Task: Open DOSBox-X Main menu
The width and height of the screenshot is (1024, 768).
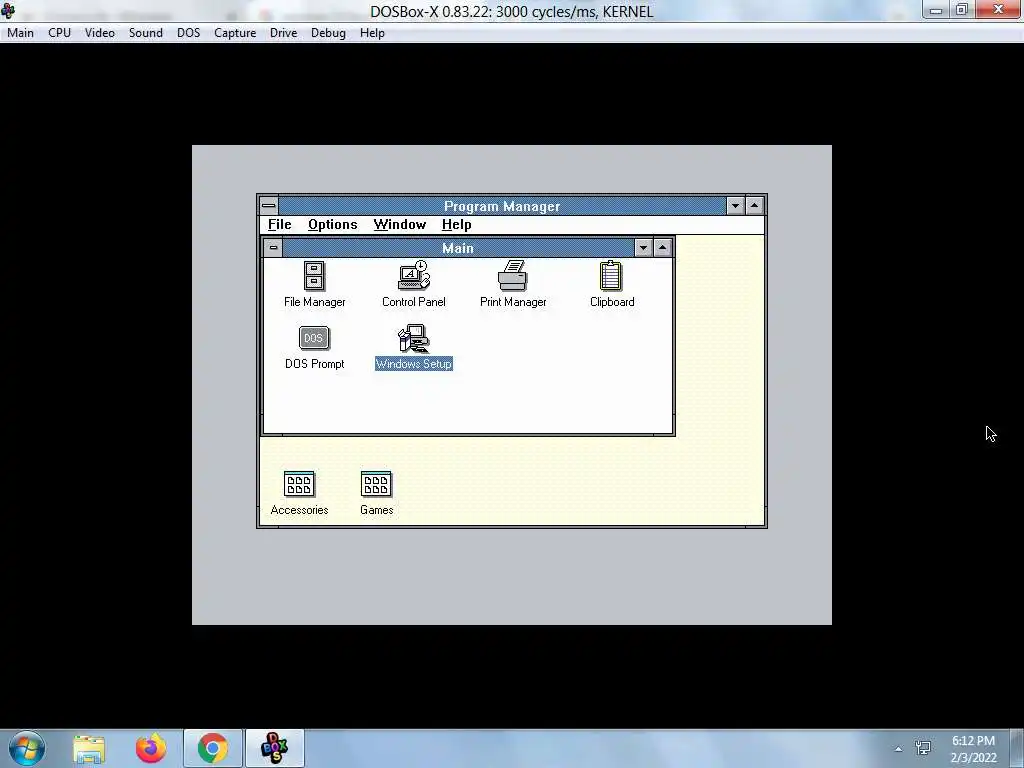Action: click(x=20, y=33)
